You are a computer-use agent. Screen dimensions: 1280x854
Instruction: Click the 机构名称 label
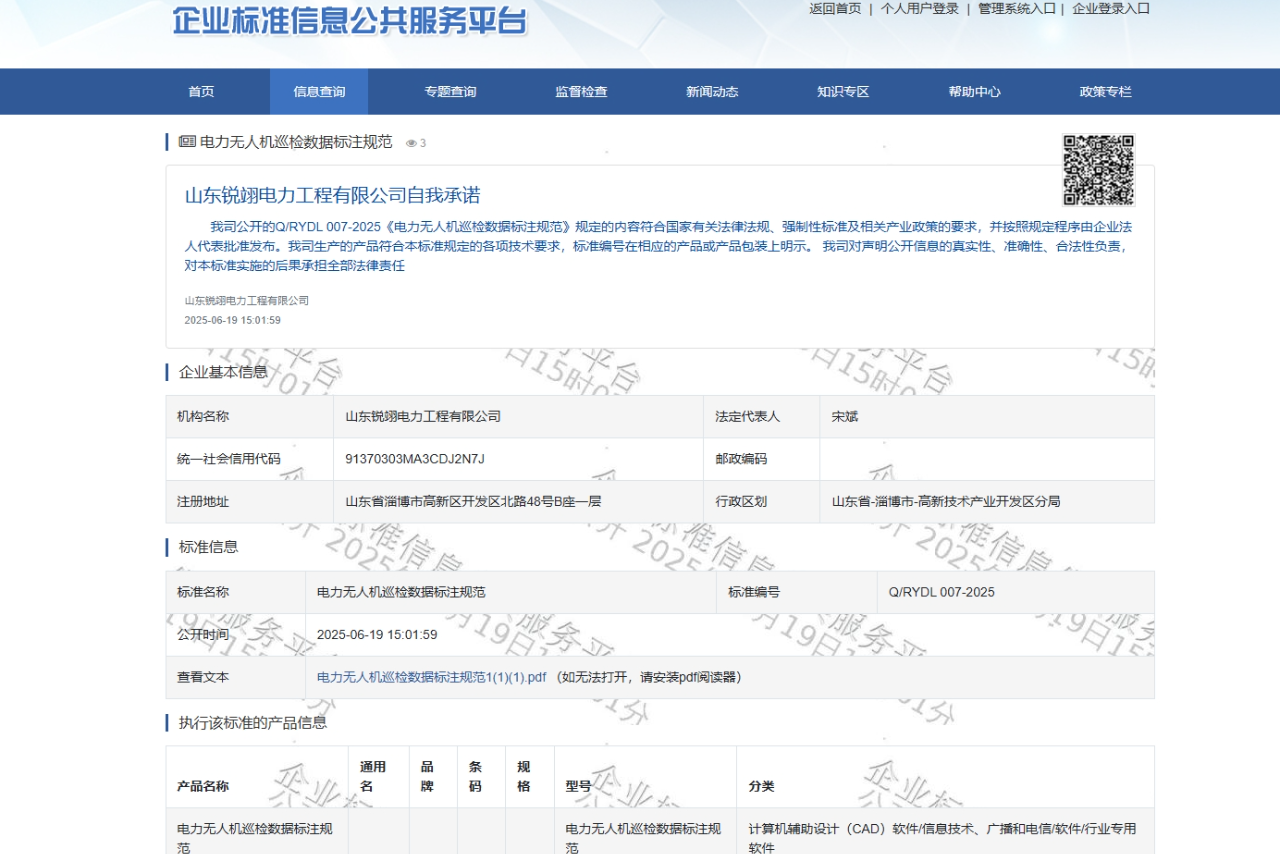coord(203,416)
